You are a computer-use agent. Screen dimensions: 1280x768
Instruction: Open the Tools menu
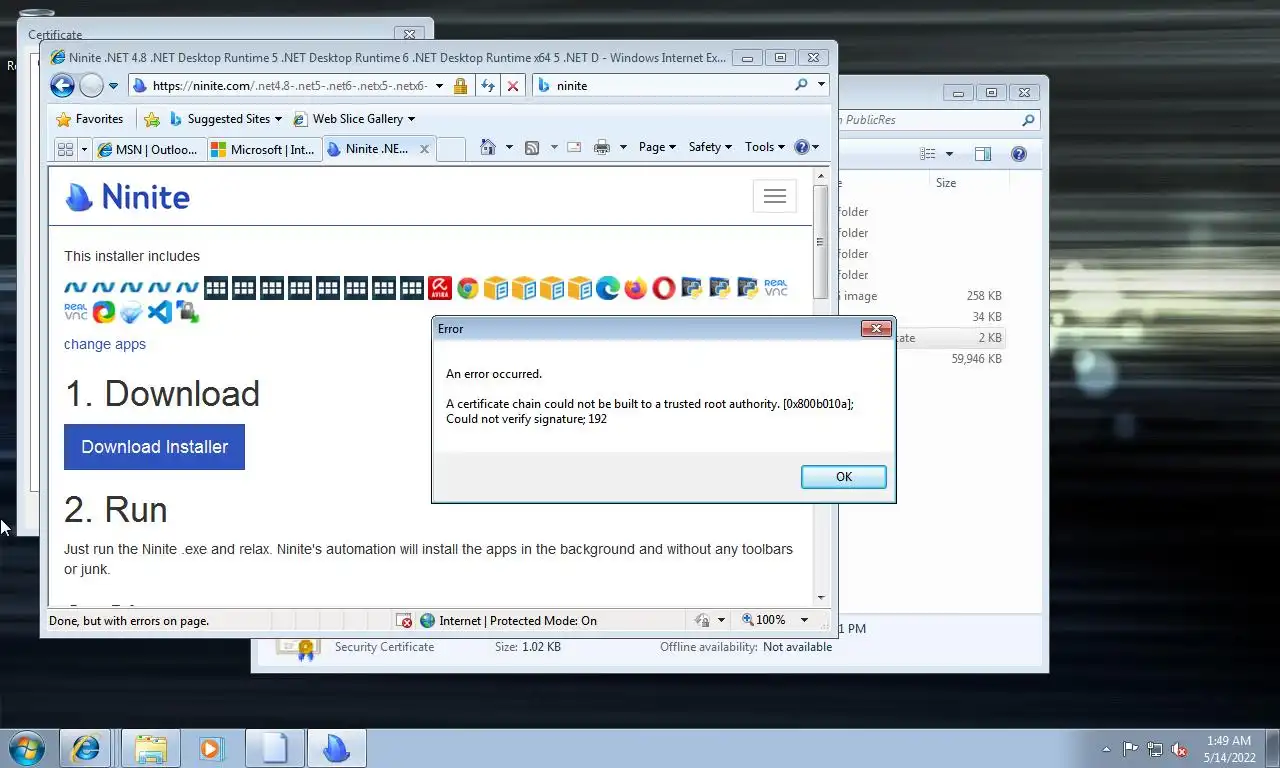(765, 147)
